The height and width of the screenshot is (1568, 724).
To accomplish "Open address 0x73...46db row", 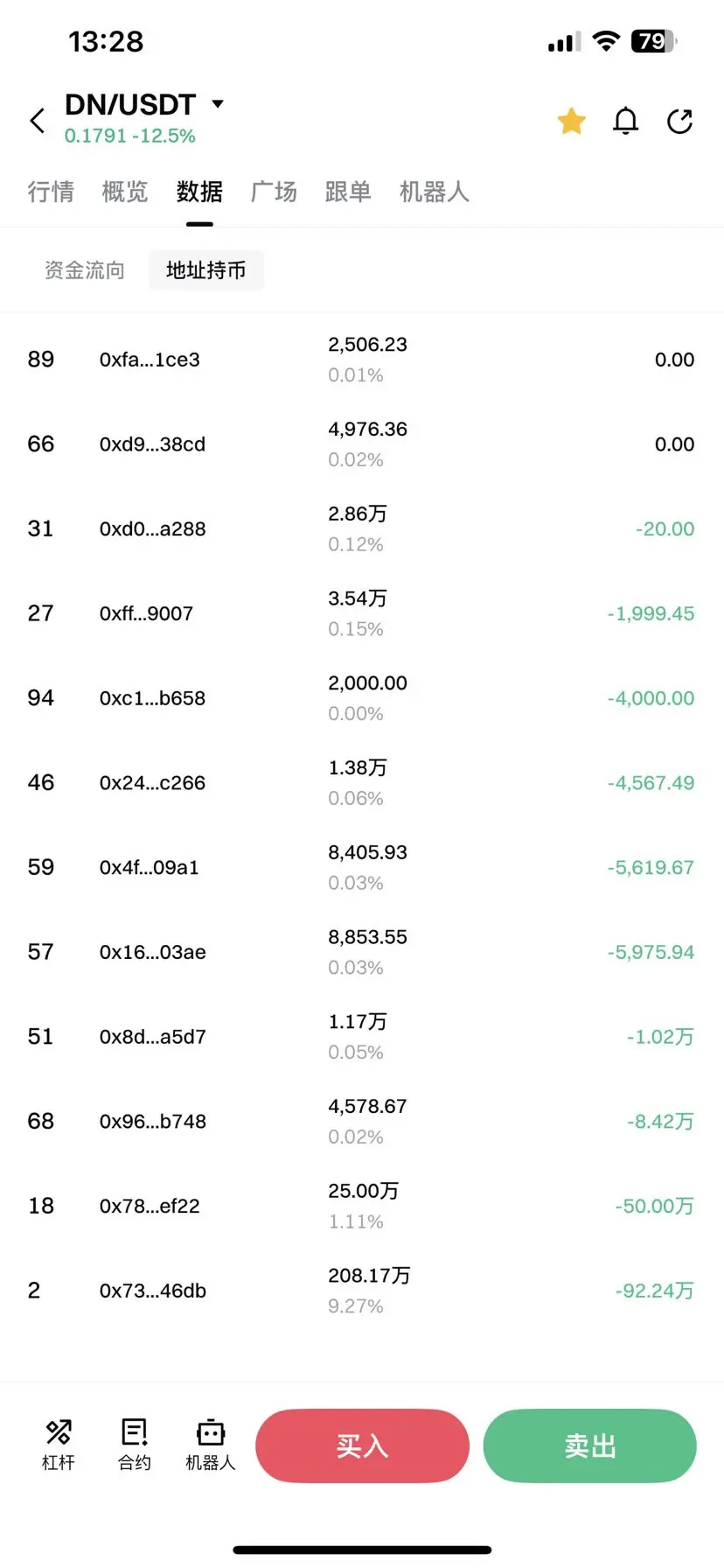I will (362, 1291).
